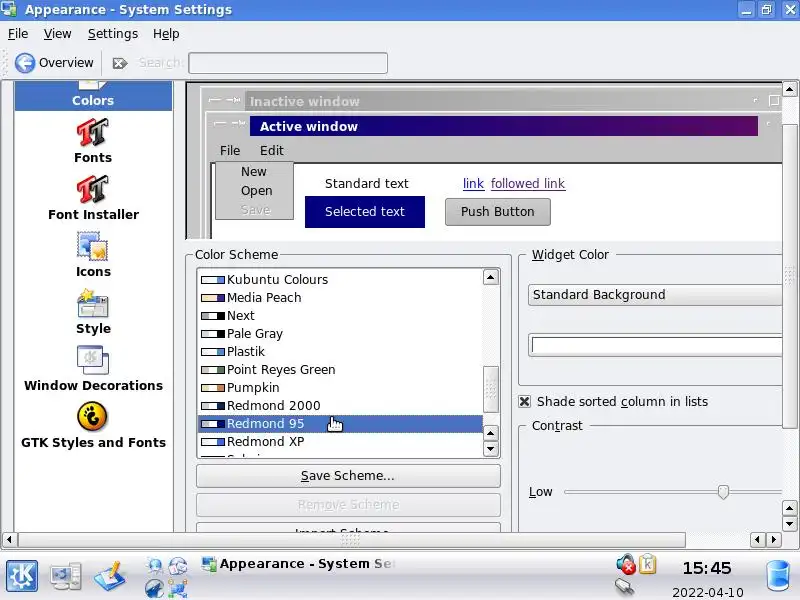This screenshot has width=800, height=600.
Task: Click New in preview menu
Action: click(x=254, y=171)
